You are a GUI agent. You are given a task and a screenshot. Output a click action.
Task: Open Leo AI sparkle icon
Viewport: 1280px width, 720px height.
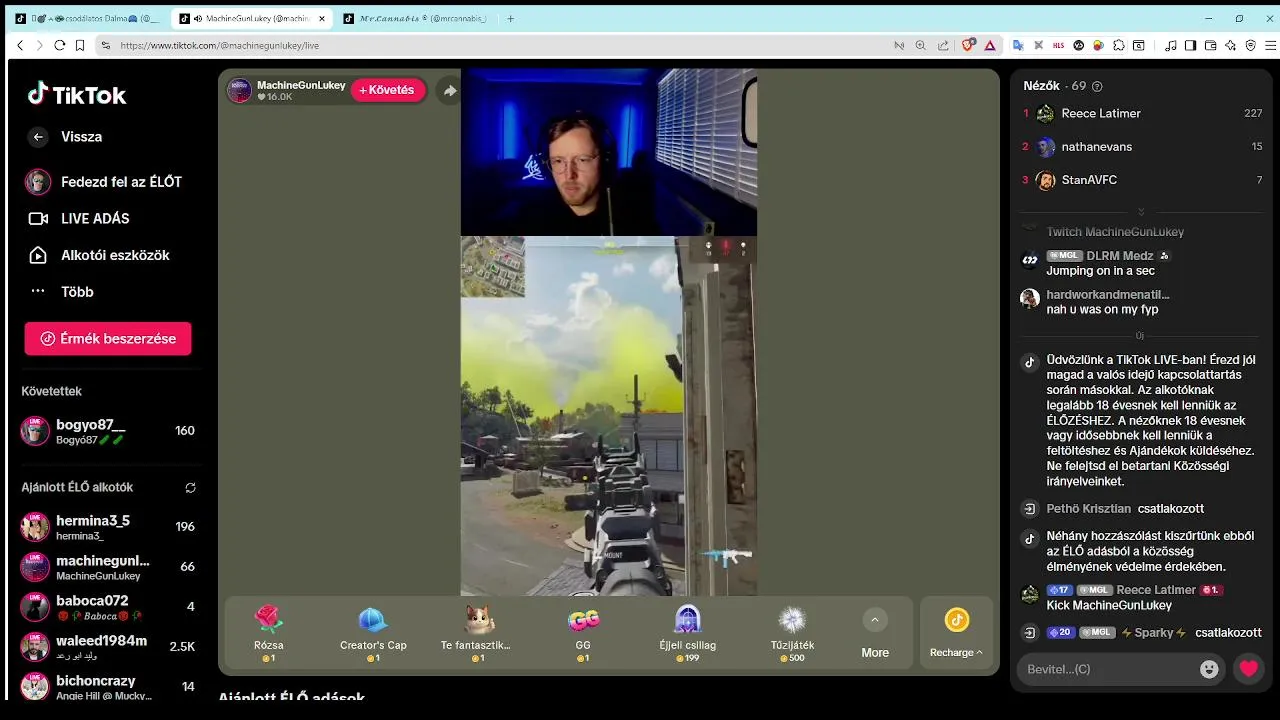1230,46
